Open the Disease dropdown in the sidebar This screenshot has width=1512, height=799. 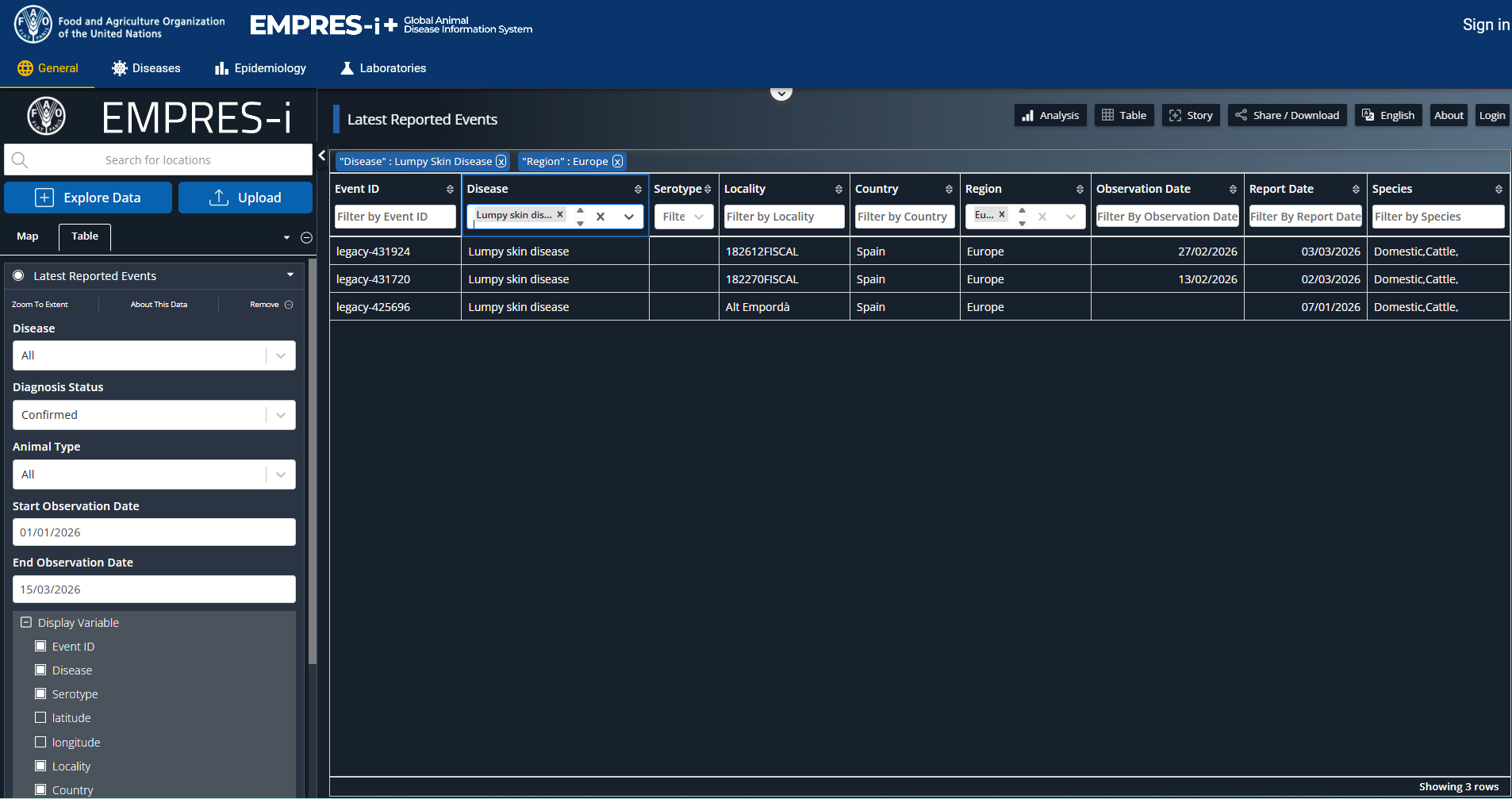tap(154, 355)
